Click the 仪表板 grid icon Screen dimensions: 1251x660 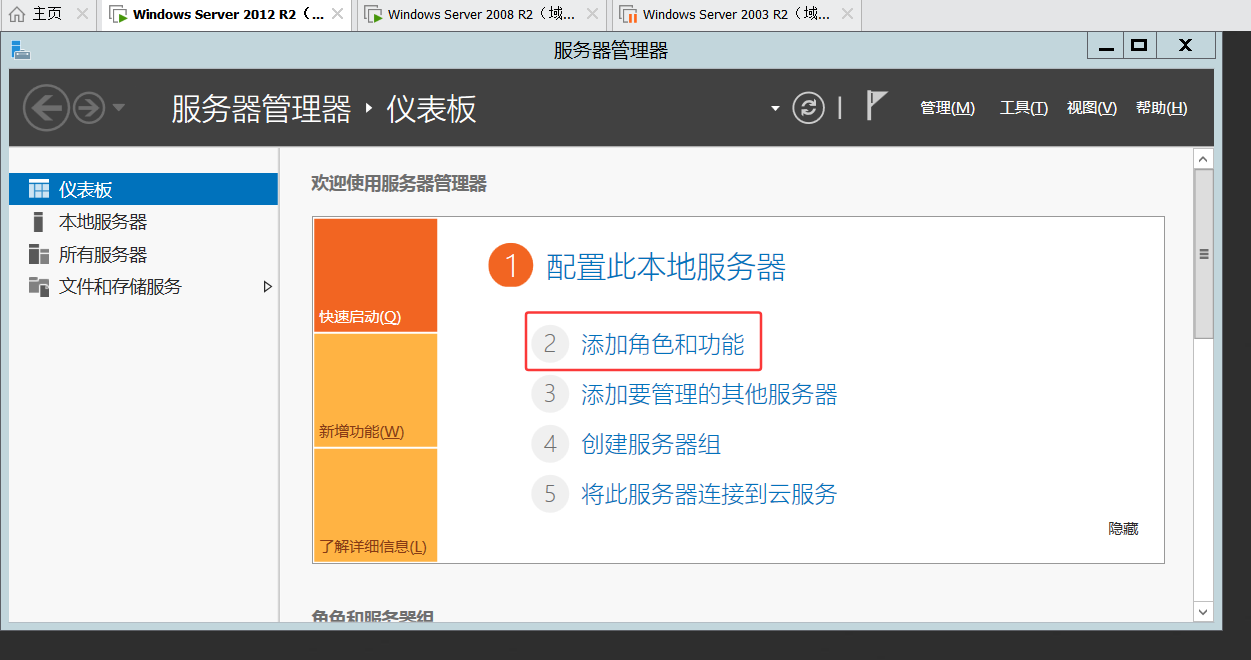click(39, 189)
